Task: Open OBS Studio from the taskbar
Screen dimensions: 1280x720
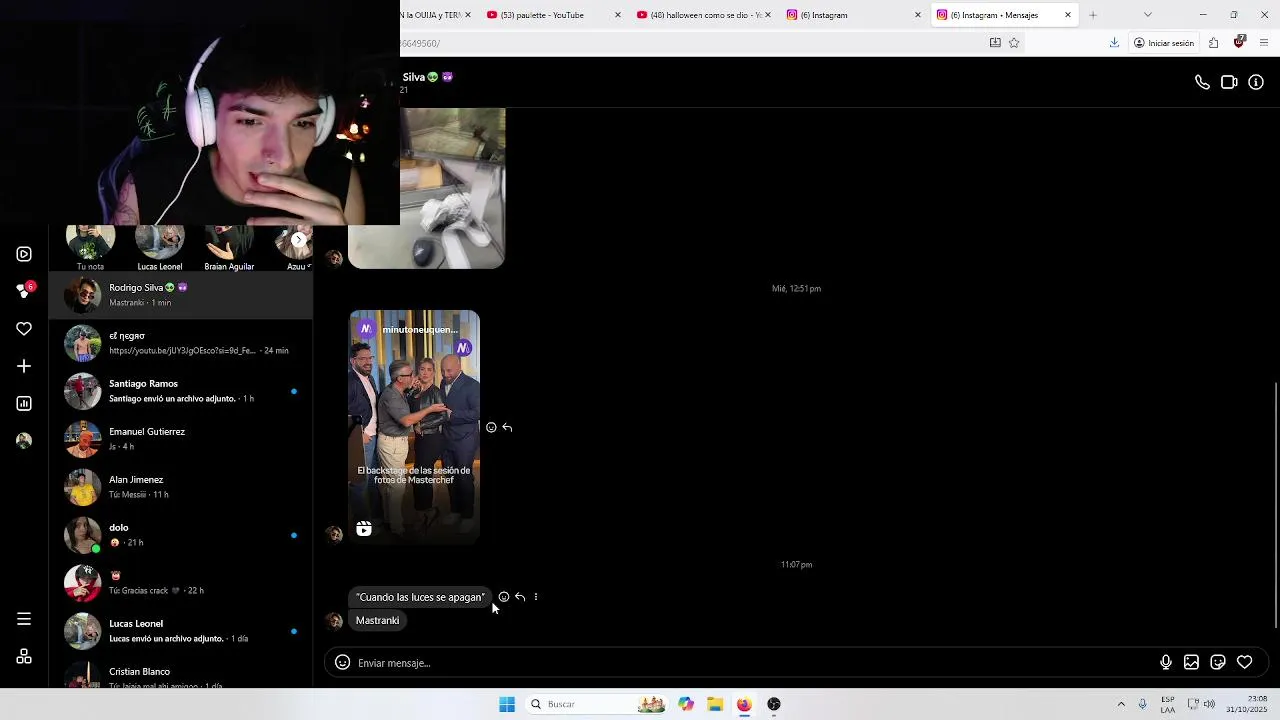Action: 774,704
